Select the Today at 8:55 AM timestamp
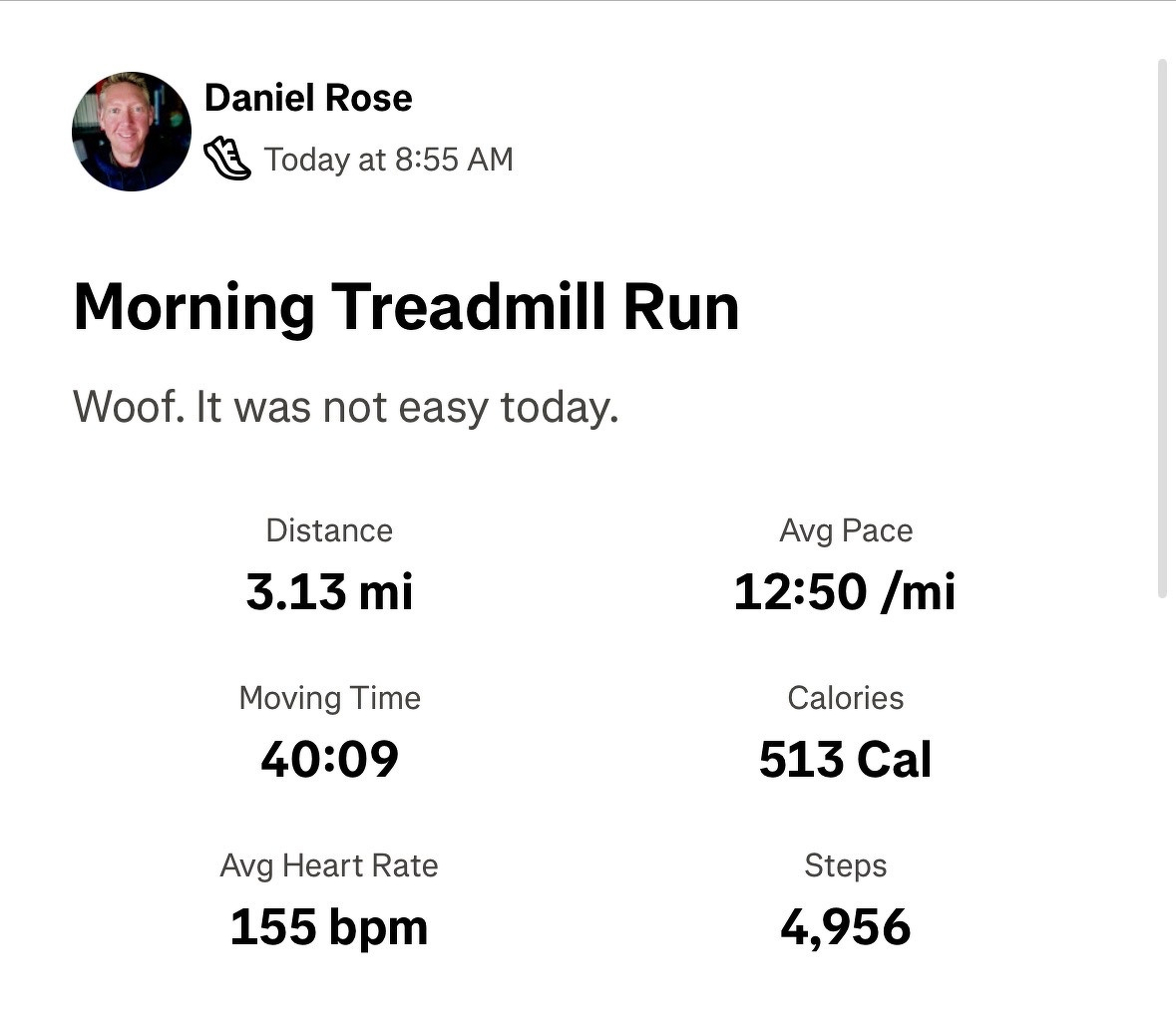 click(388, 160)
